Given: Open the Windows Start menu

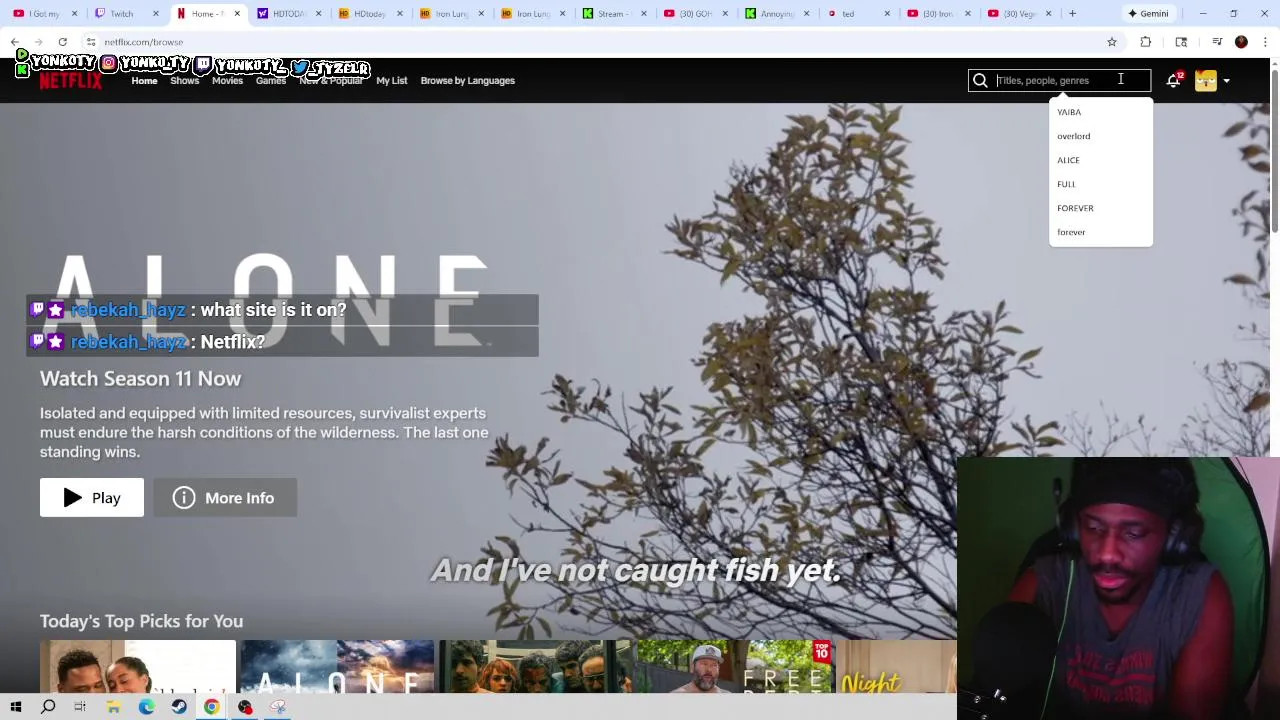Looking at the screenshot, I should [x=16, y=707].
